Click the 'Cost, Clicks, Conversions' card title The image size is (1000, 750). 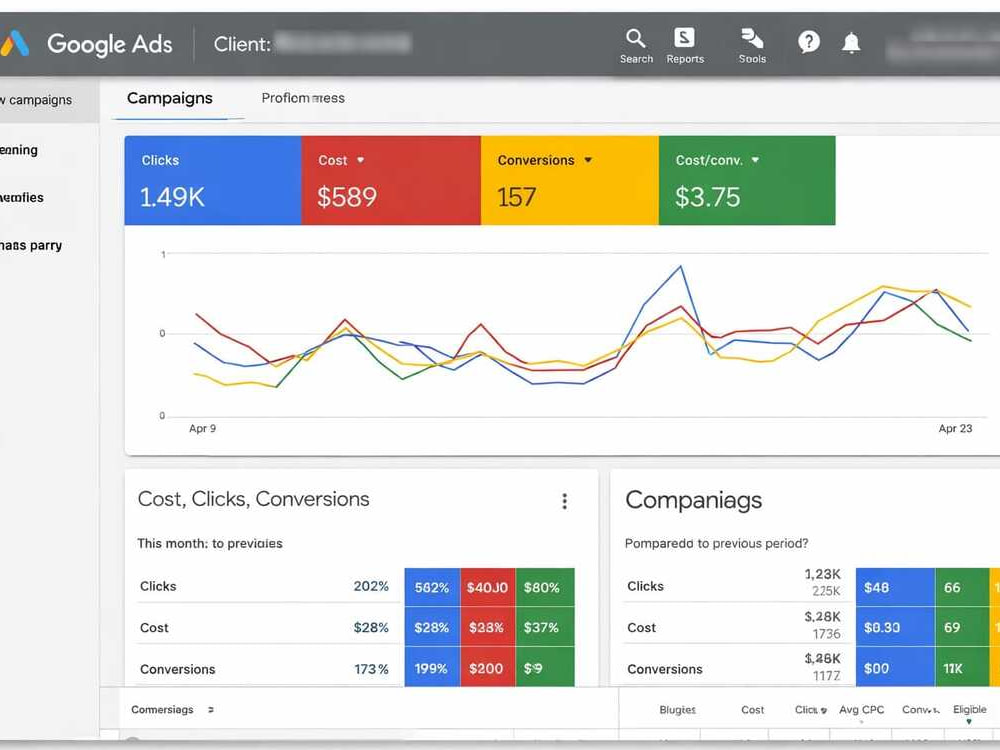254,499
